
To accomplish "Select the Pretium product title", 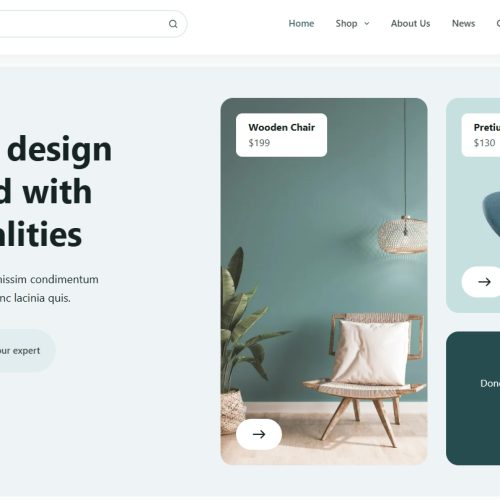I will tap(487, 127).
